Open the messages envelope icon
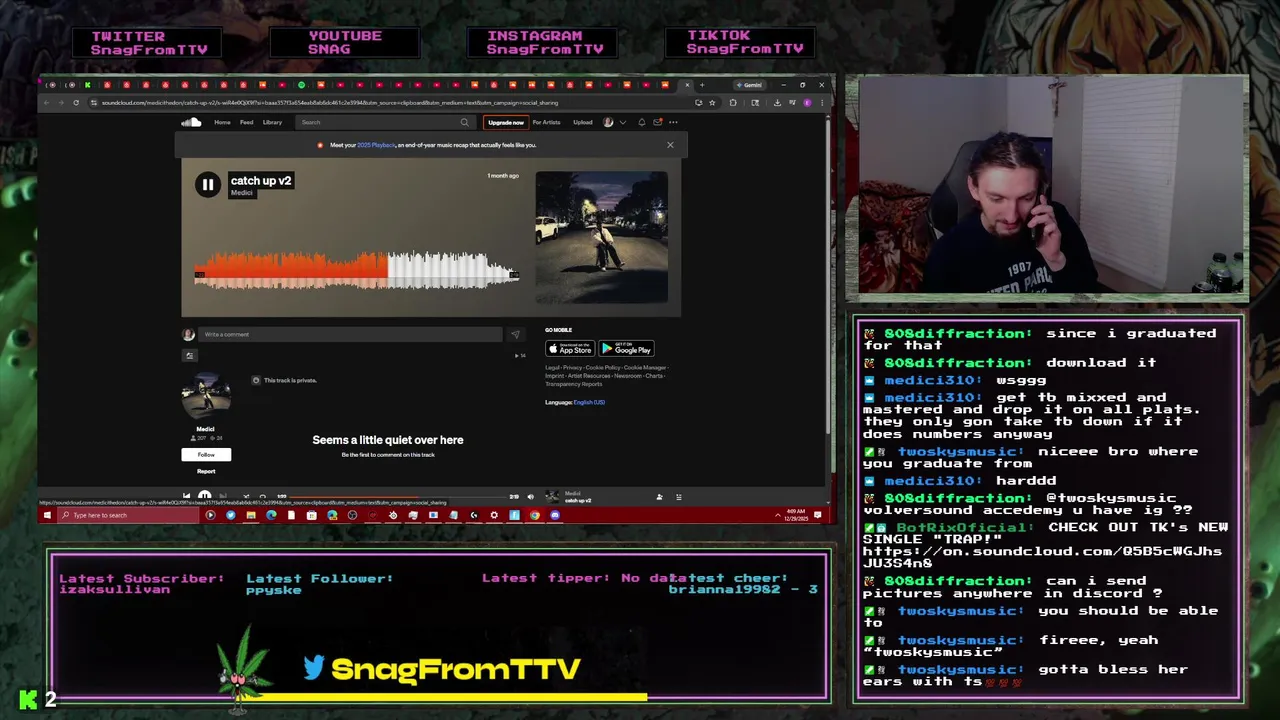Screen dimensions: 1280x720 (657, 122)
